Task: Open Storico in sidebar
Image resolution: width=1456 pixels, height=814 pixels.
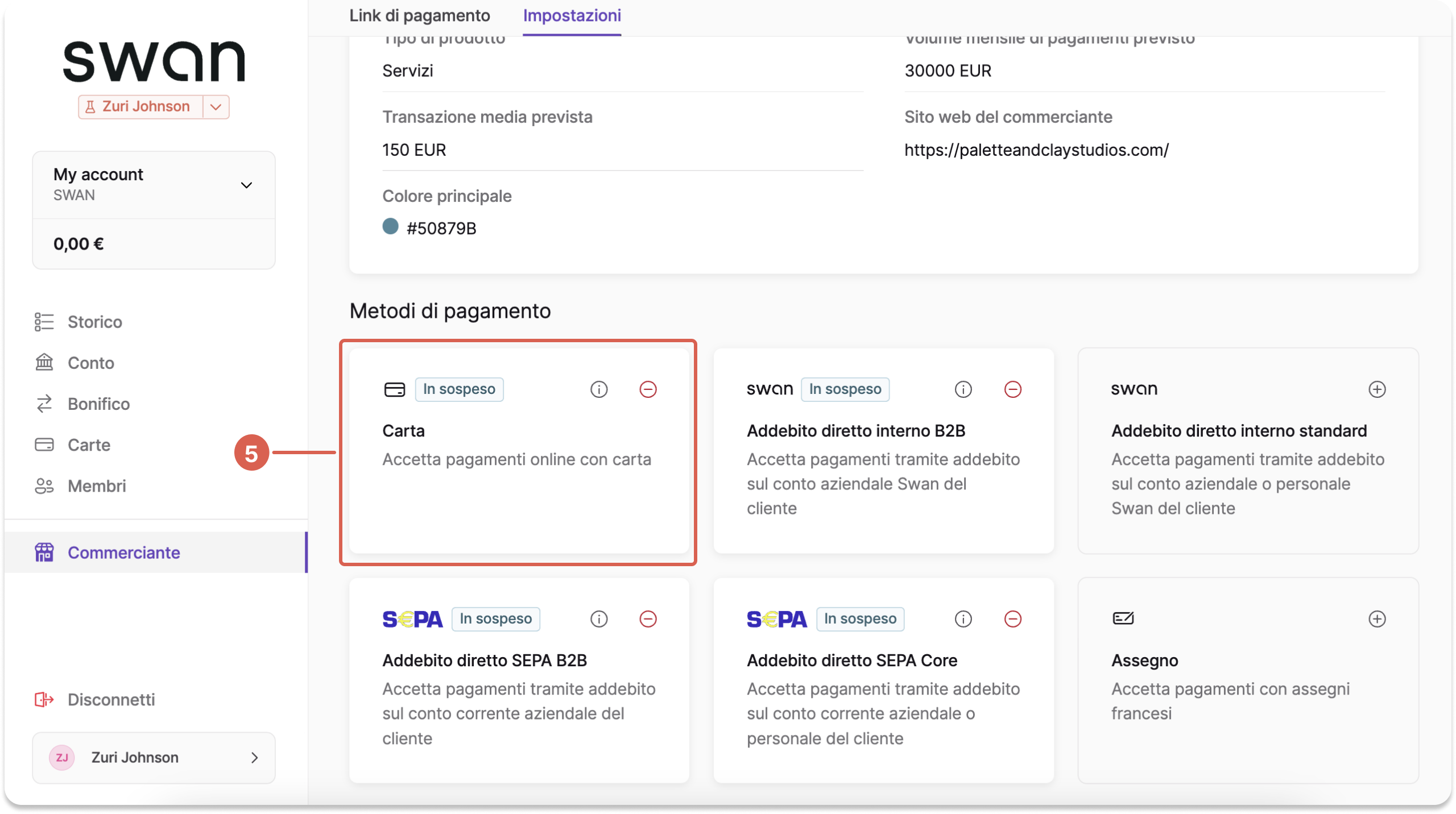Action: coord(94,322)
